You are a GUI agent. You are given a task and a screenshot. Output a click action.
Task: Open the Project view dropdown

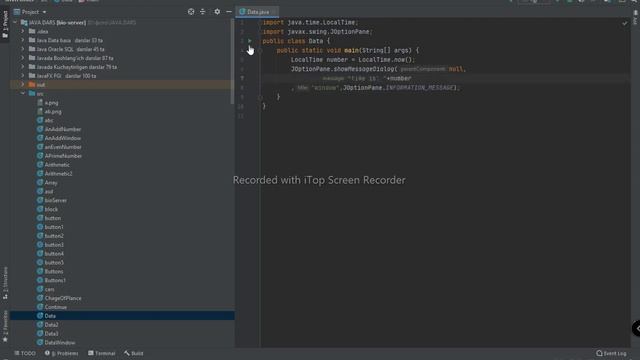tap(31, 12)
